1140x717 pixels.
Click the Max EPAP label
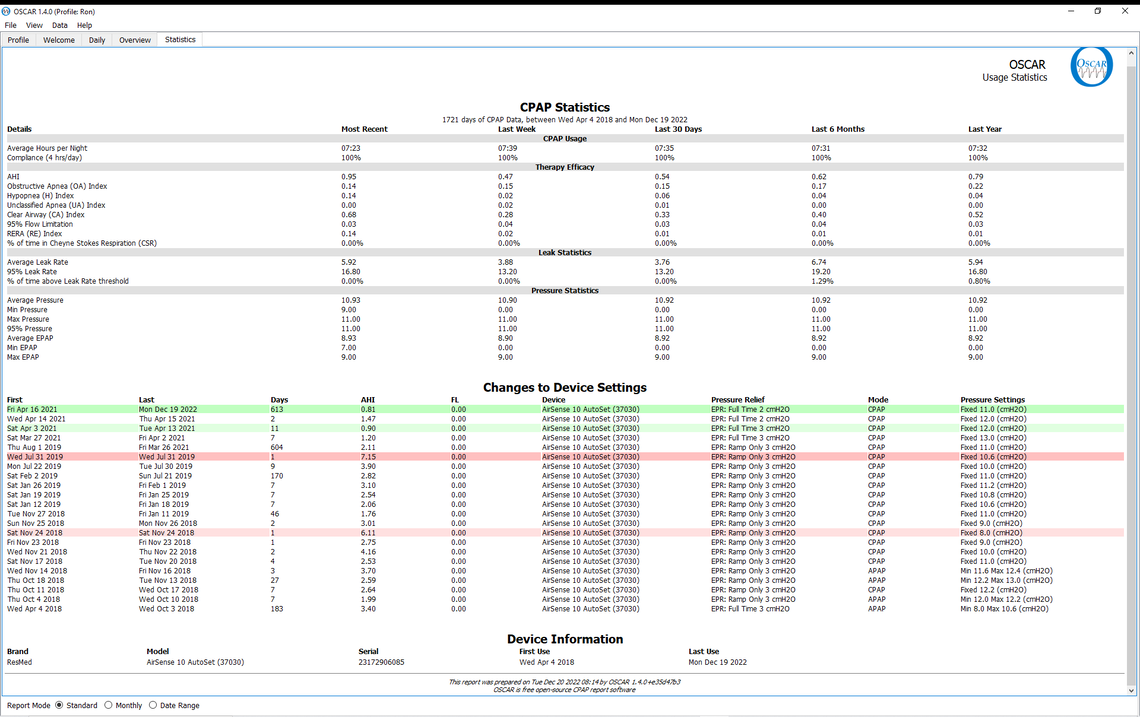point(23,357)
